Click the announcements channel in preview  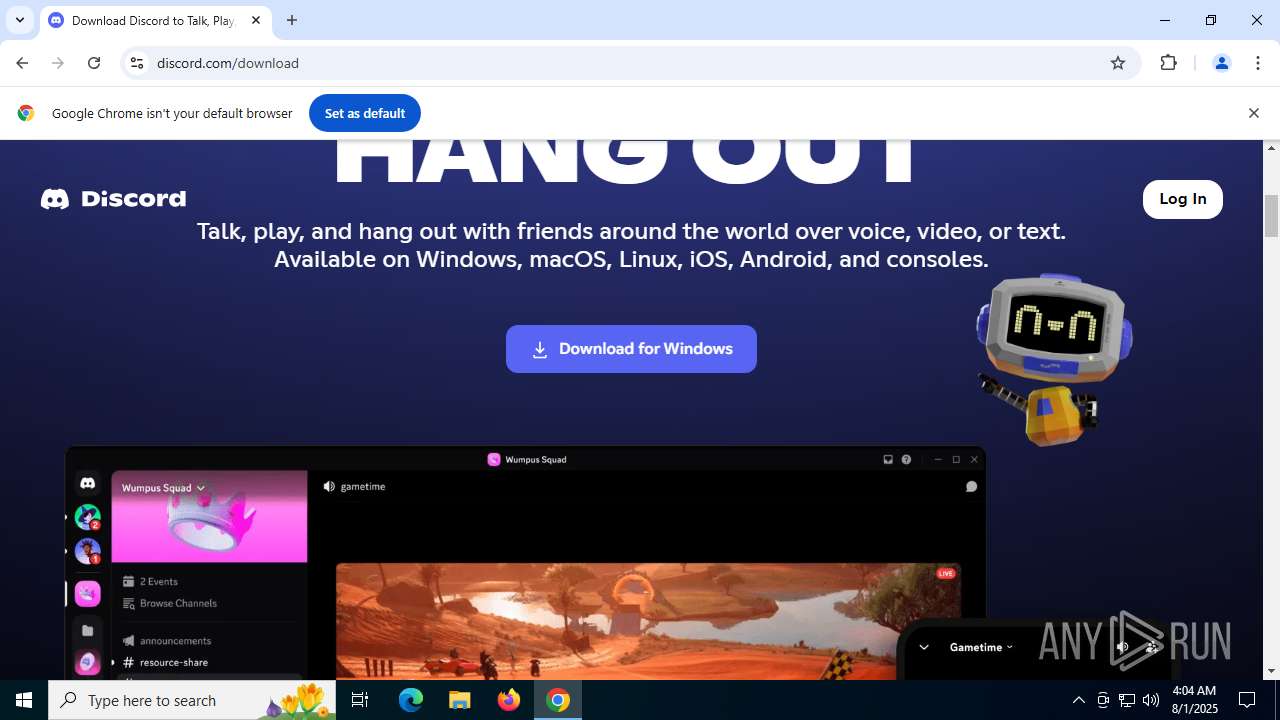tap(166, 640)
